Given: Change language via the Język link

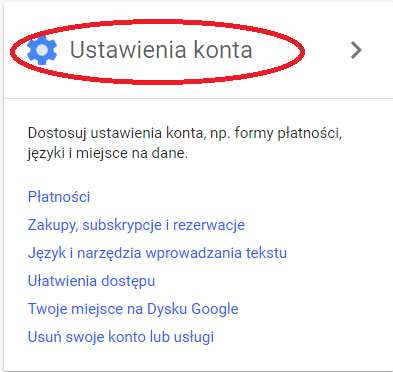Looking at the screenshot, I should click(x=157, y=253).
